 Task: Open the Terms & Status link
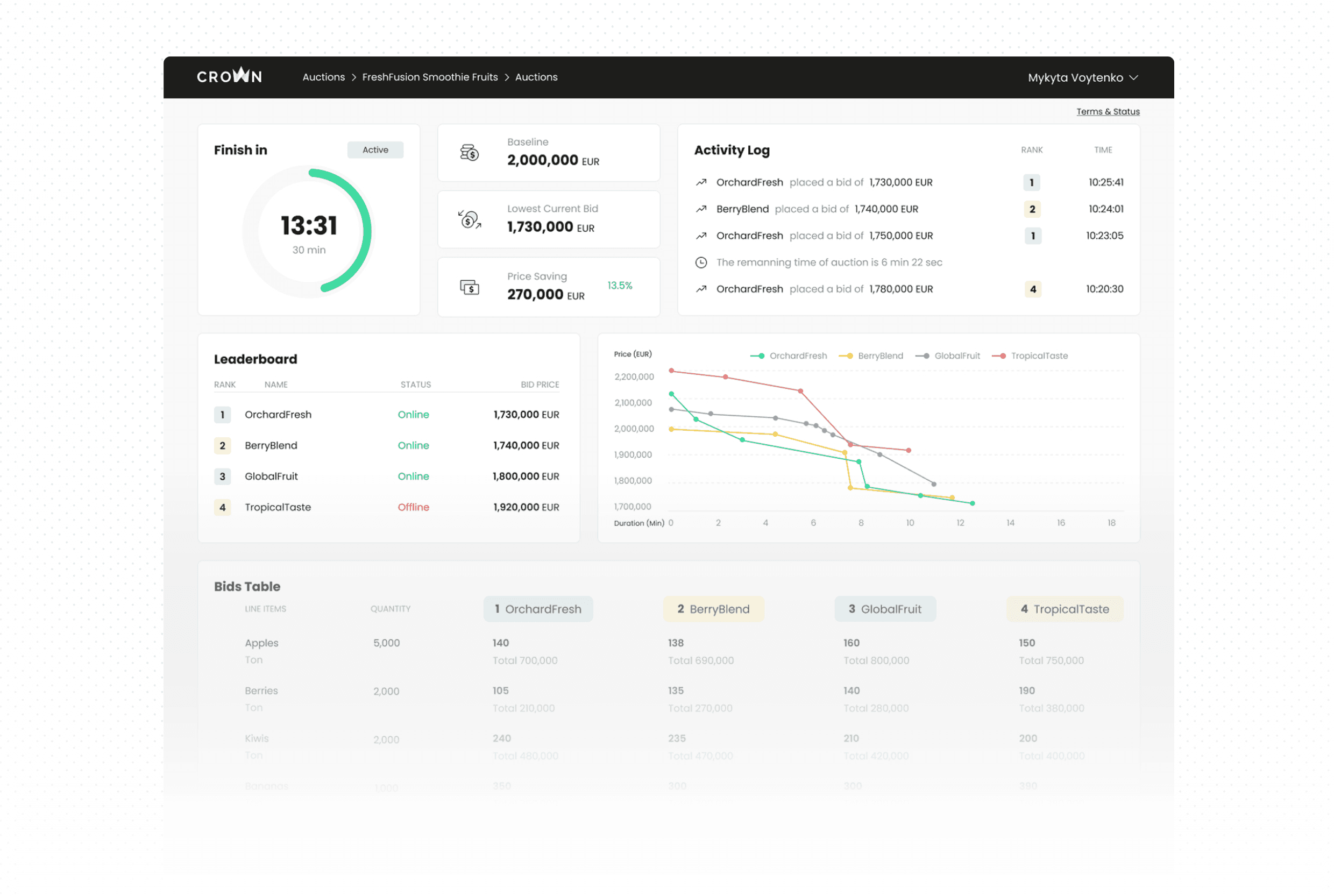(x=1108, y=112)
